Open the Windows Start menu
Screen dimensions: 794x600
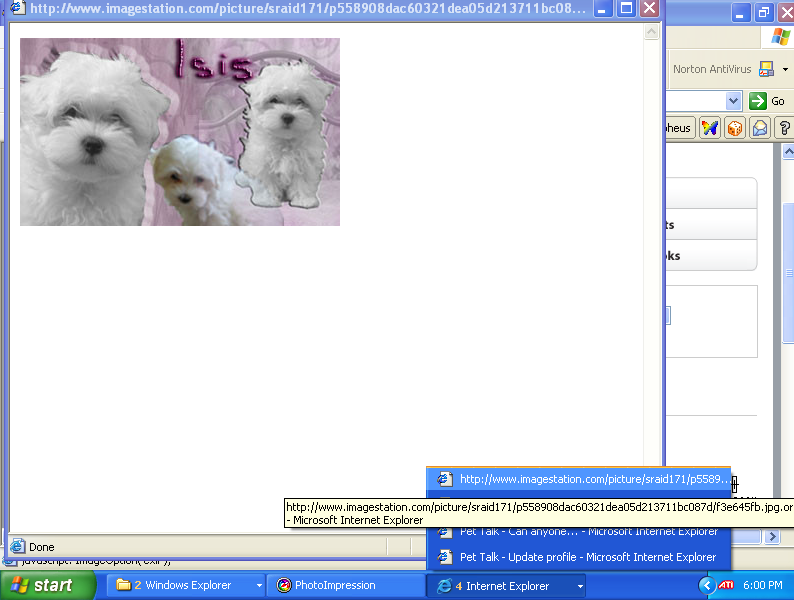coord(48,585)
